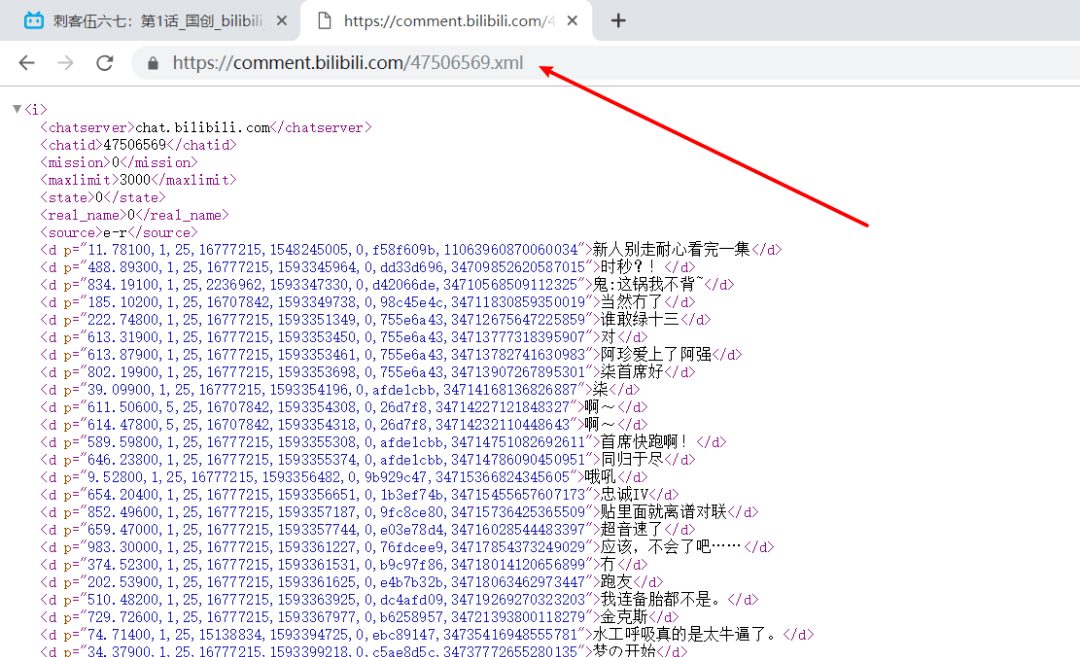Switch to the comment.bilibili.com tab
1080x657 pixels.
[x=449, y=21]
